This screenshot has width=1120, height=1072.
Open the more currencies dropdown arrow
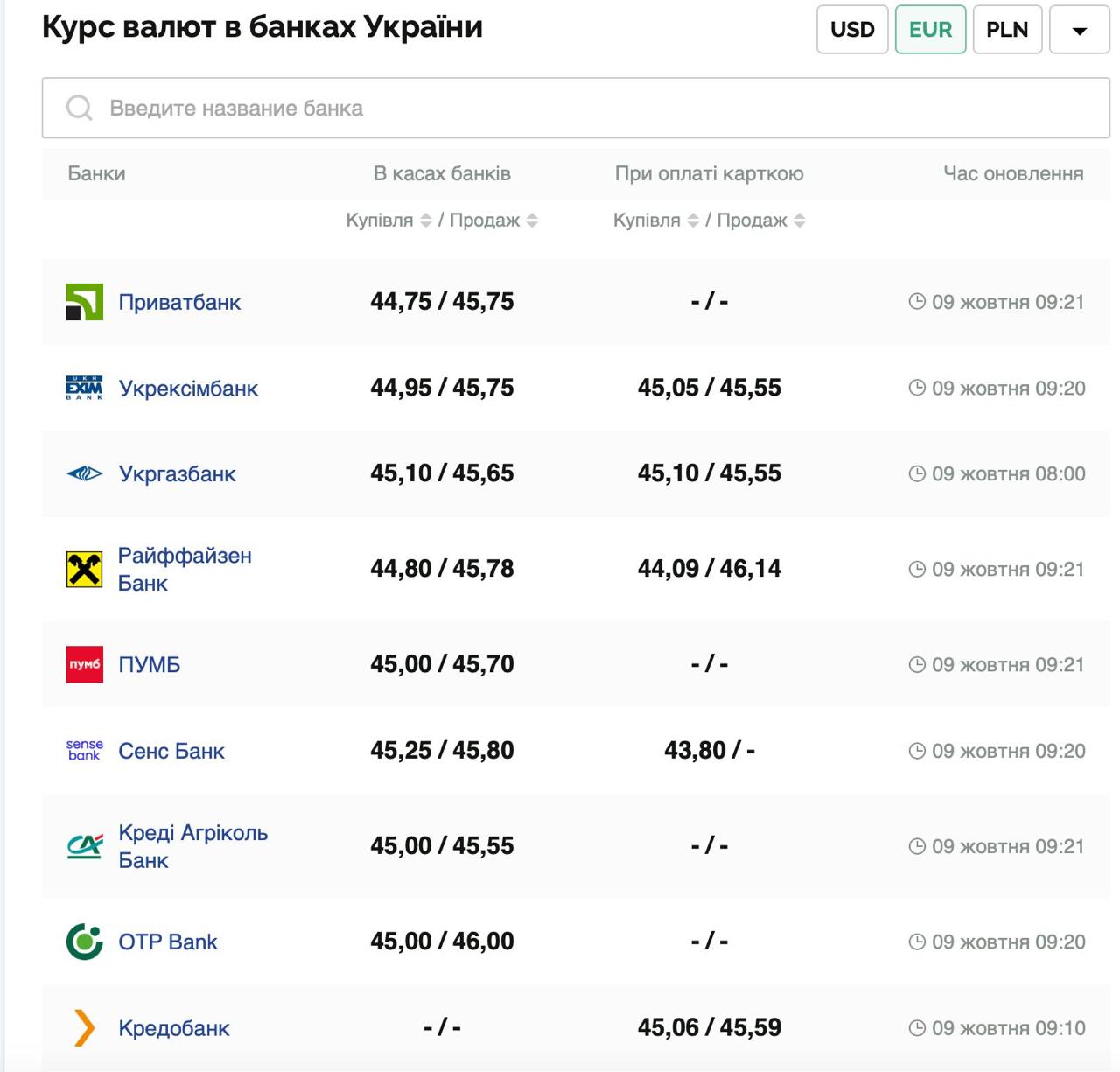pyautogui.click(x=1079, y=30)
